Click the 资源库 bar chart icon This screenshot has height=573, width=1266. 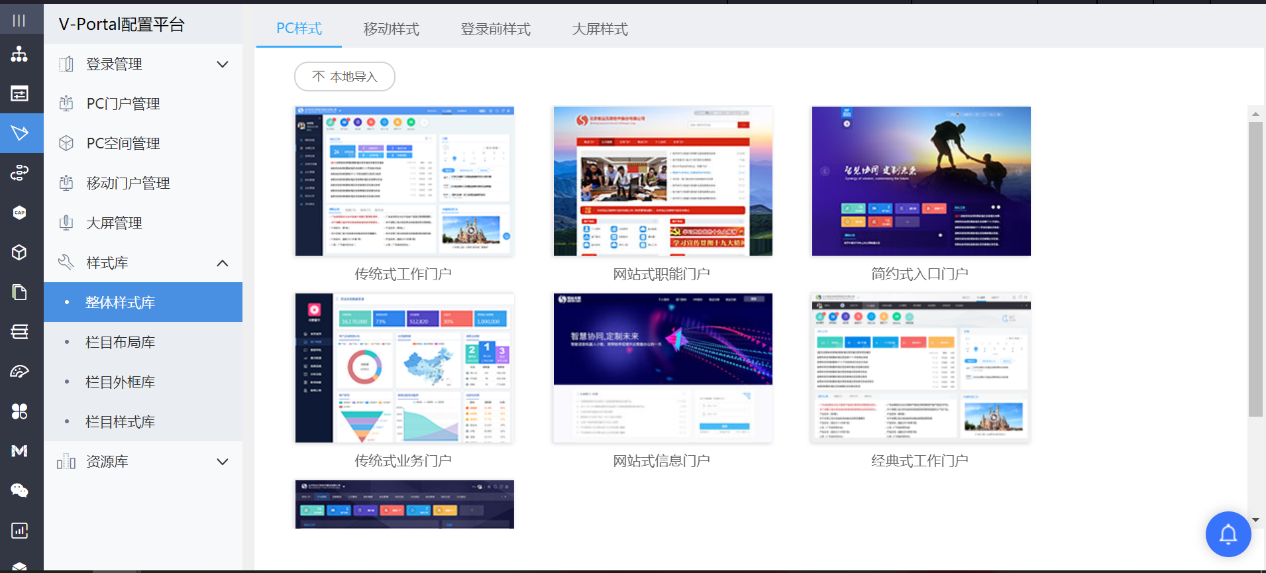(67, 461)
